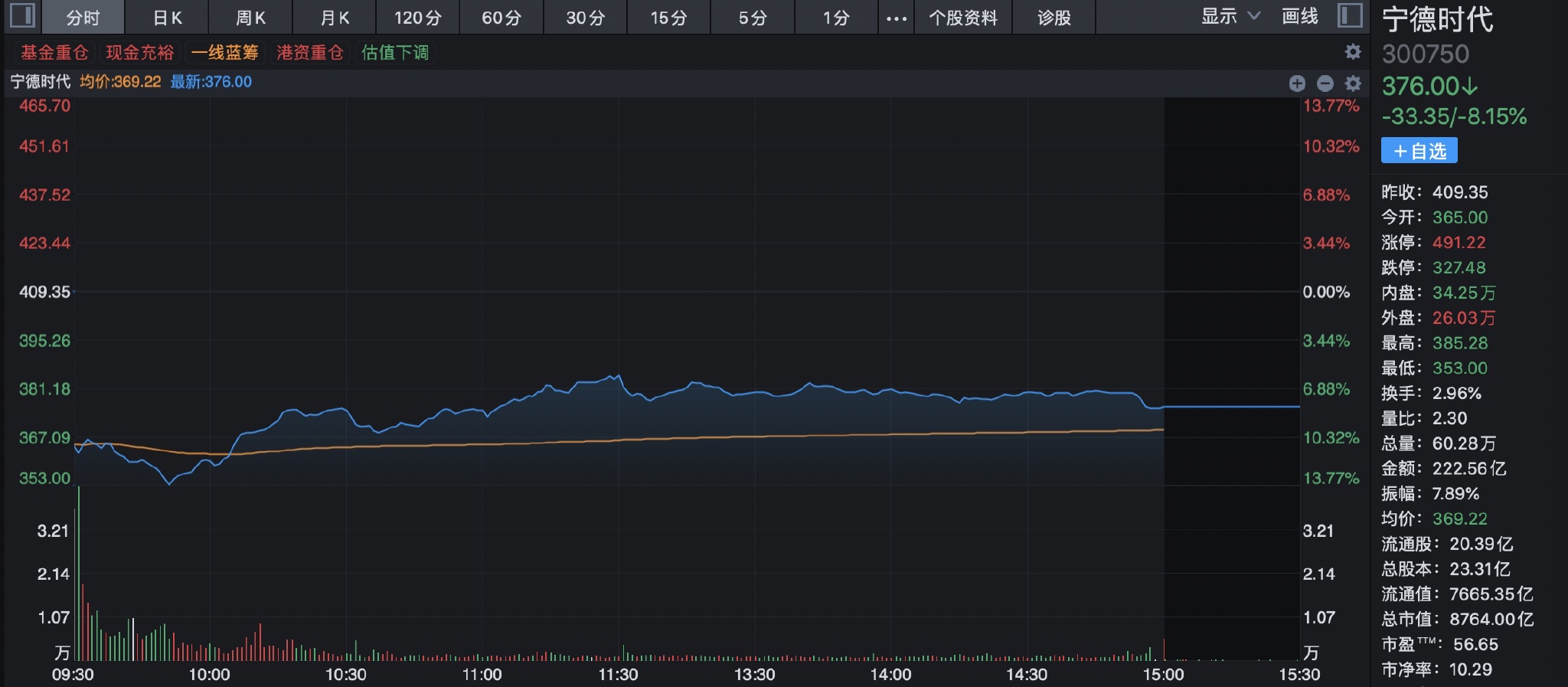
Task: Click the 市净率 value 10.29
Action: point(1471,669)
